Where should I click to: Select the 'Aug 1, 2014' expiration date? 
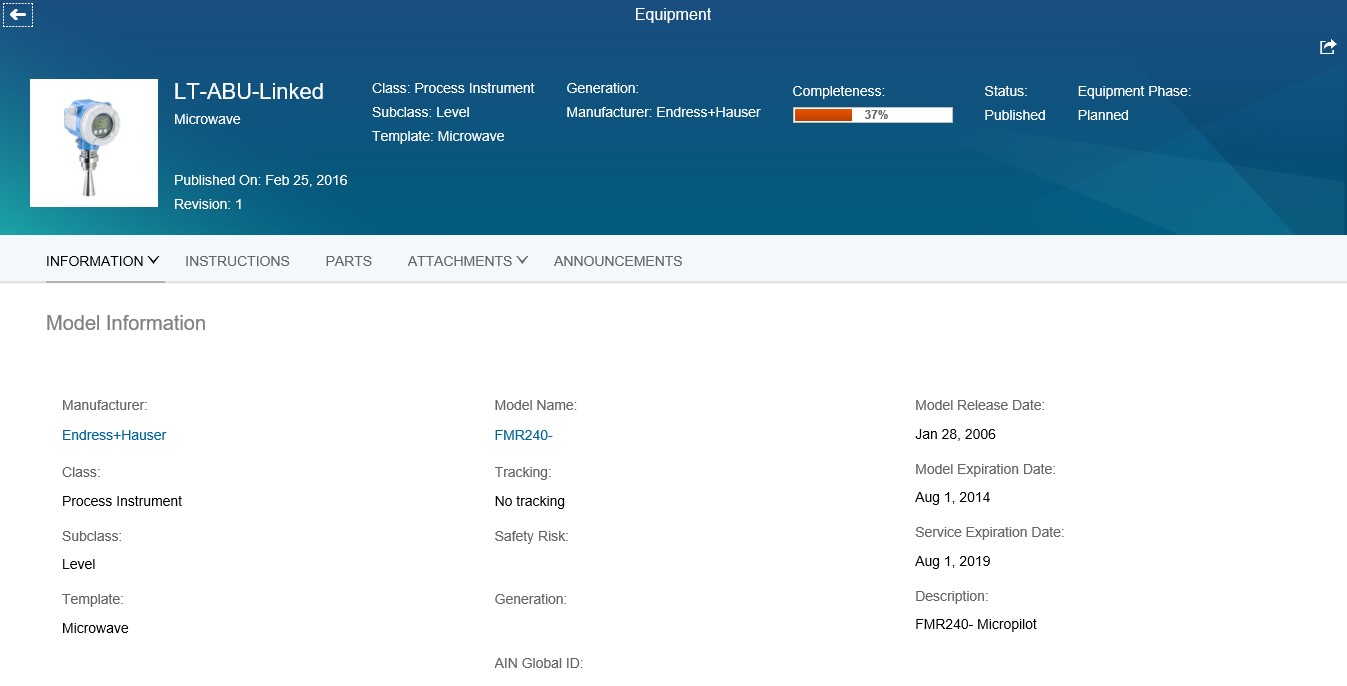coord(953,497)
